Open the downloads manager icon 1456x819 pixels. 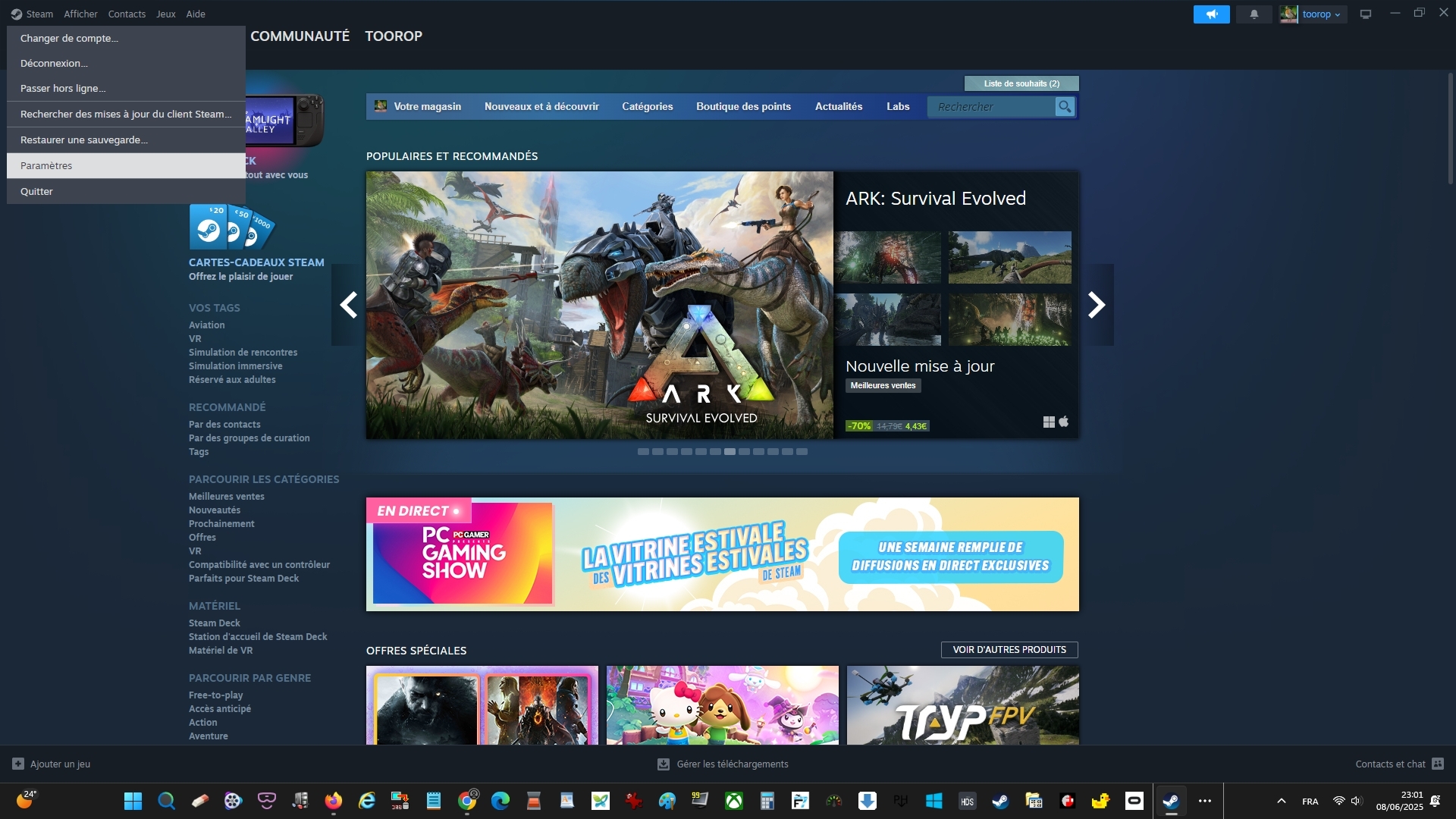664,764
